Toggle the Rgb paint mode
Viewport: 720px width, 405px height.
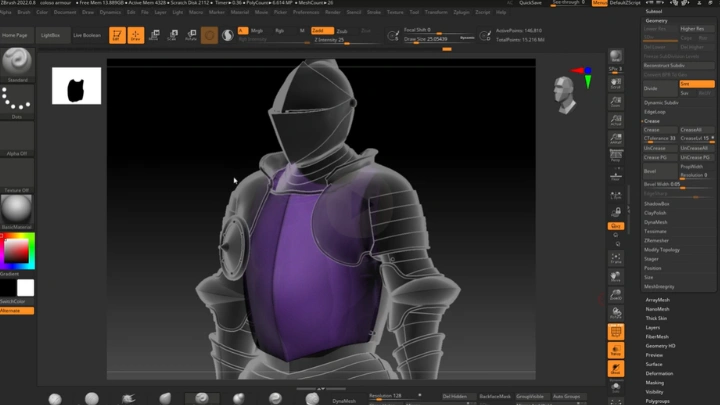[280, 31]
